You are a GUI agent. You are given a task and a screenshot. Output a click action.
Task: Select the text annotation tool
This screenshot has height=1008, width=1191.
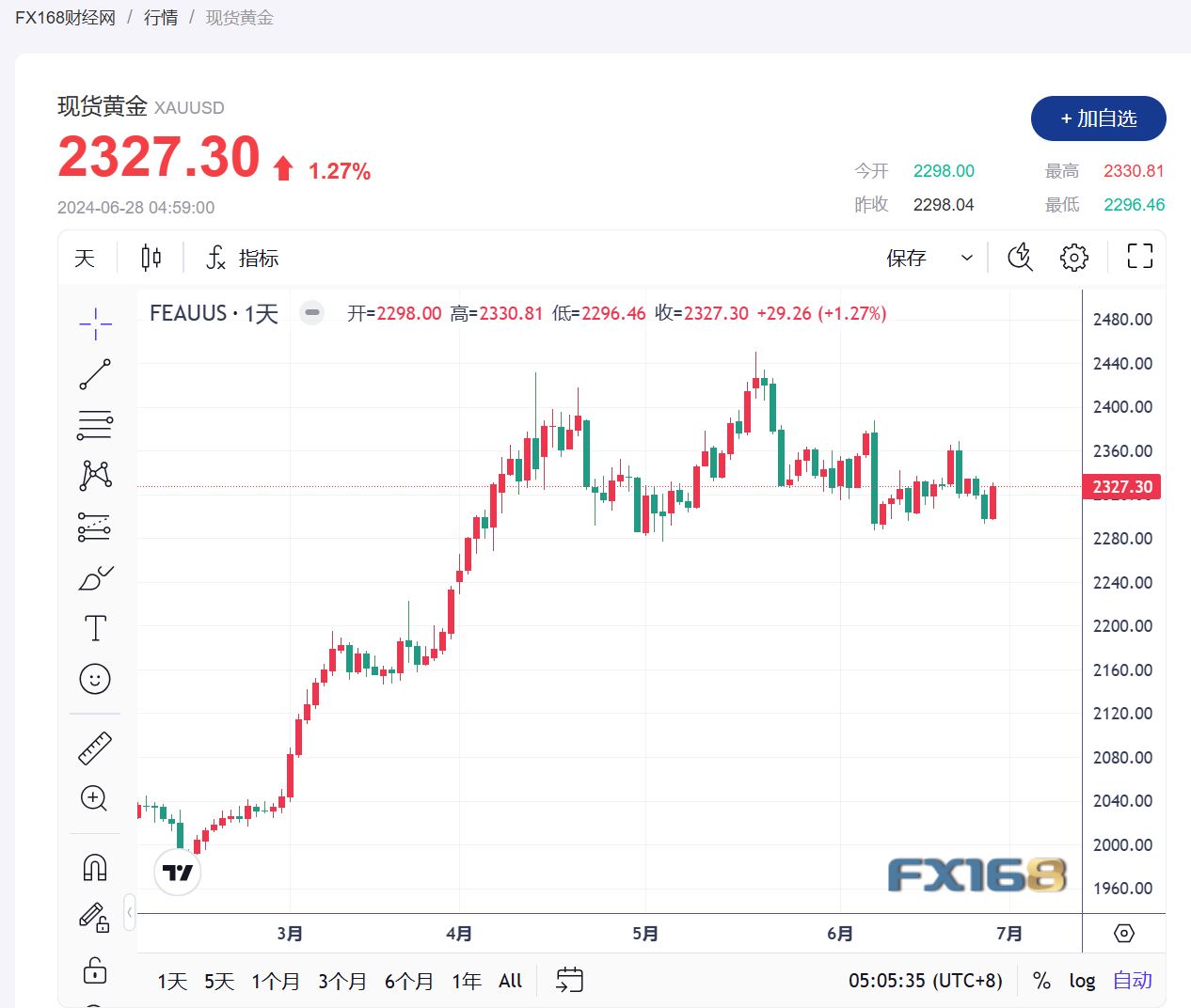[94, 627]
